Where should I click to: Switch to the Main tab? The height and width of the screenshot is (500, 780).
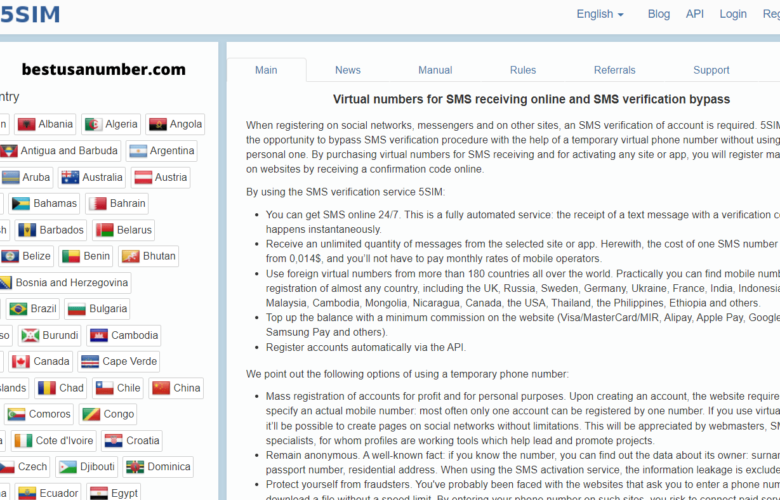pos(266,70)
